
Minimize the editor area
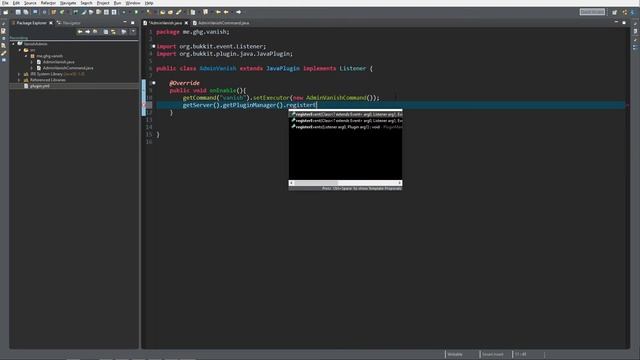coord(616,23)
